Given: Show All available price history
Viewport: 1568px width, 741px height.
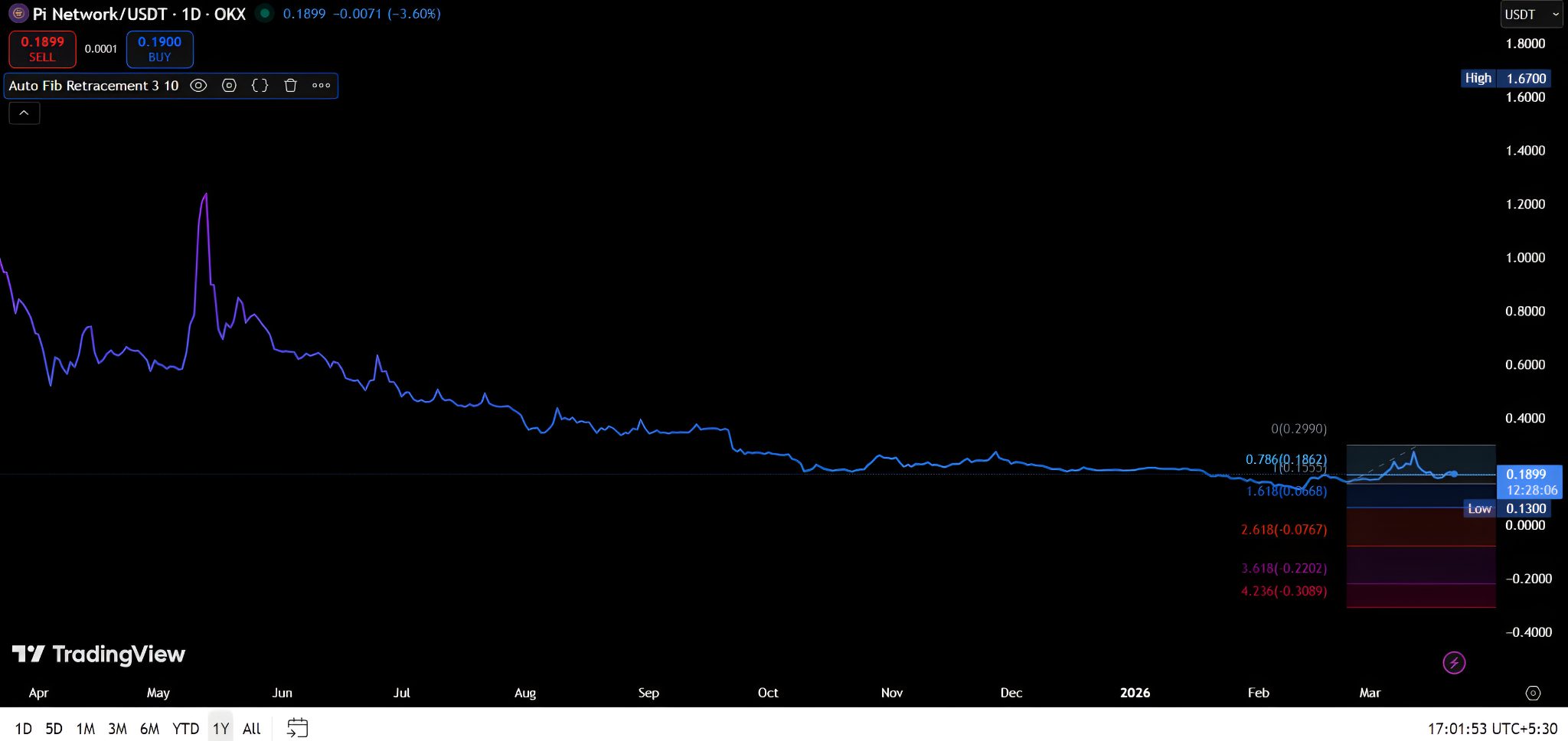Looking at the screenshot, I should click(x=252, y=729).
